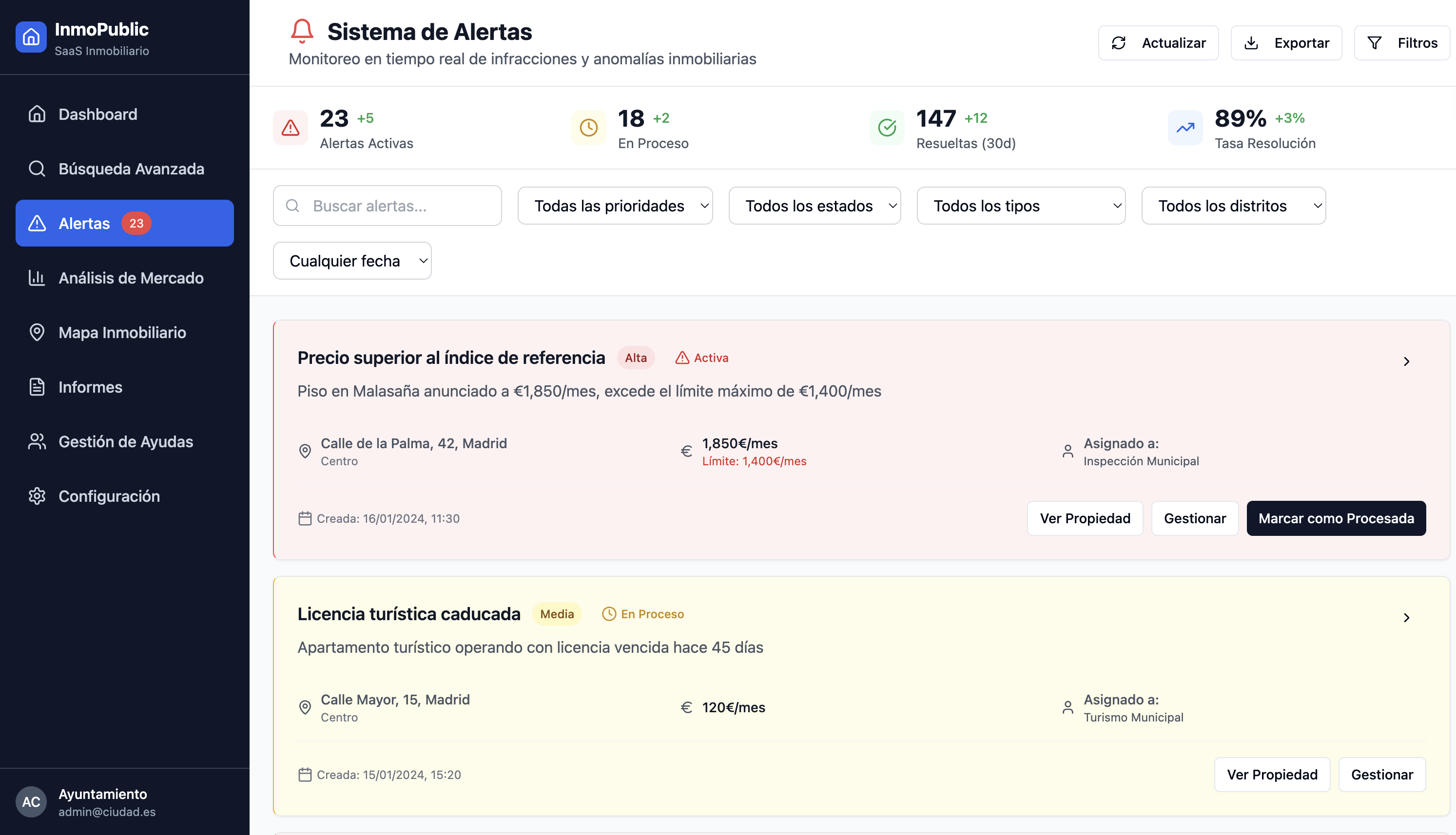Open Gestión de Ayudas

(x=126, y=441)
